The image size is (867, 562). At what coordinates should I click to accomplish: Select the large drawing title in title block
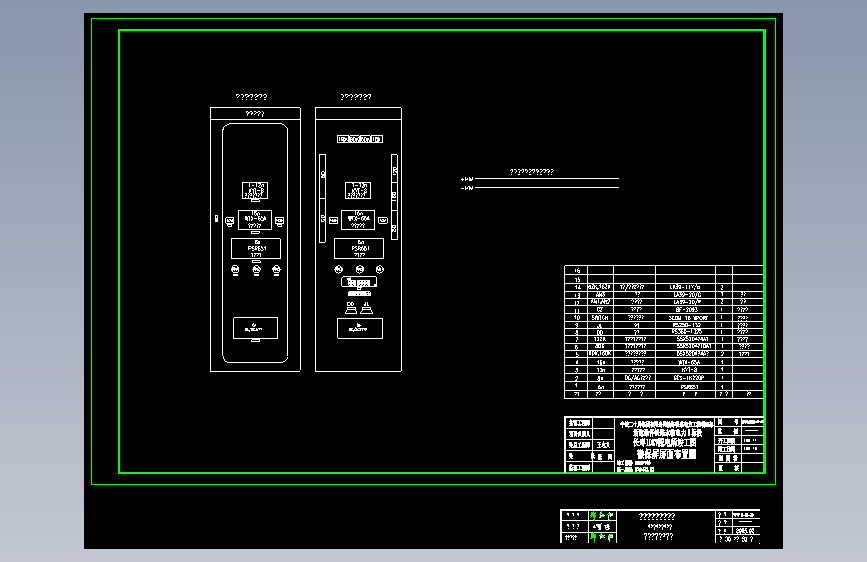(666, 454)
